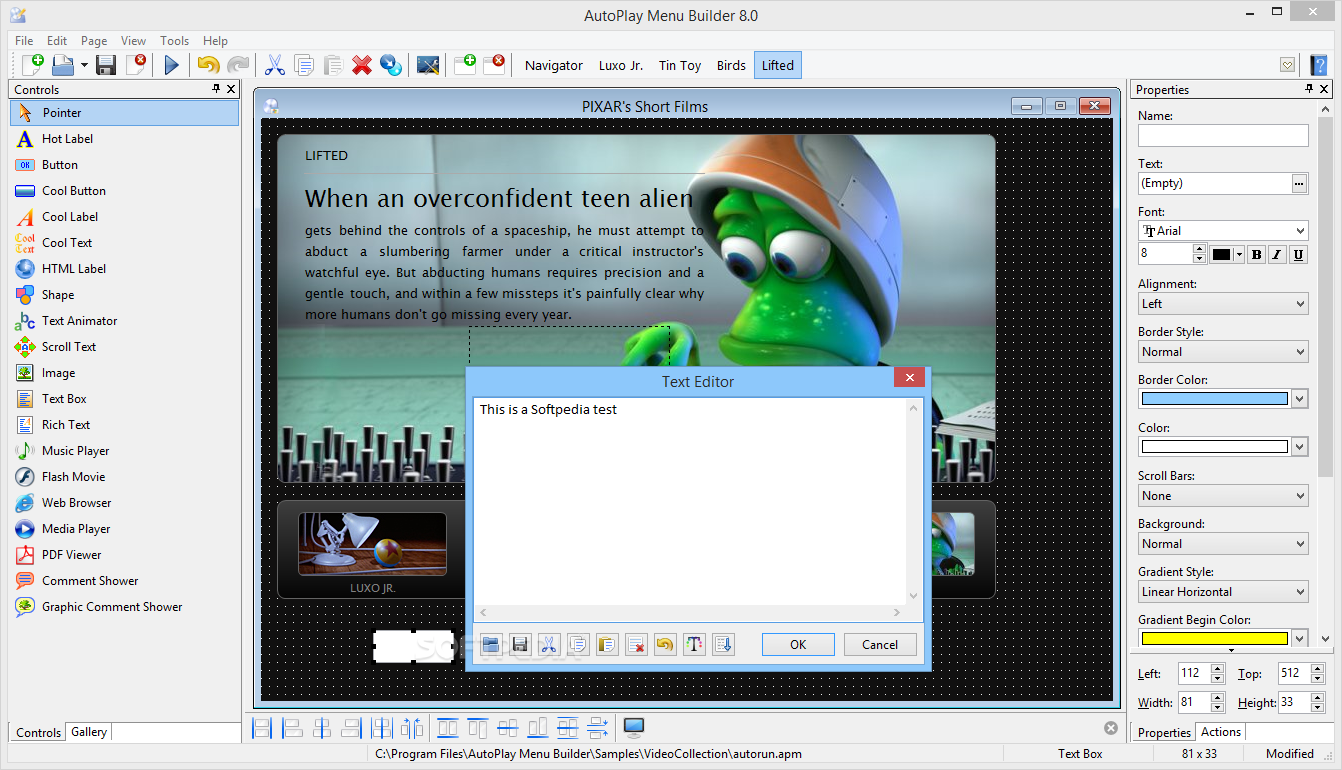
Task: Run the menu preview with the play icon
Action: click(x=172, y=65)
